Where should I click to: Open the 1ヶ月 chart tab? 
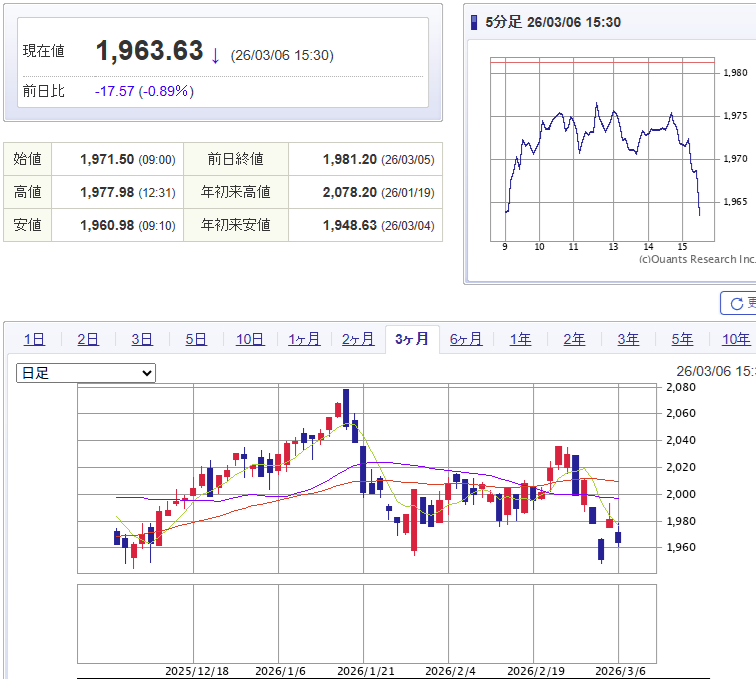pyautogui.click(x=304, y=339)
